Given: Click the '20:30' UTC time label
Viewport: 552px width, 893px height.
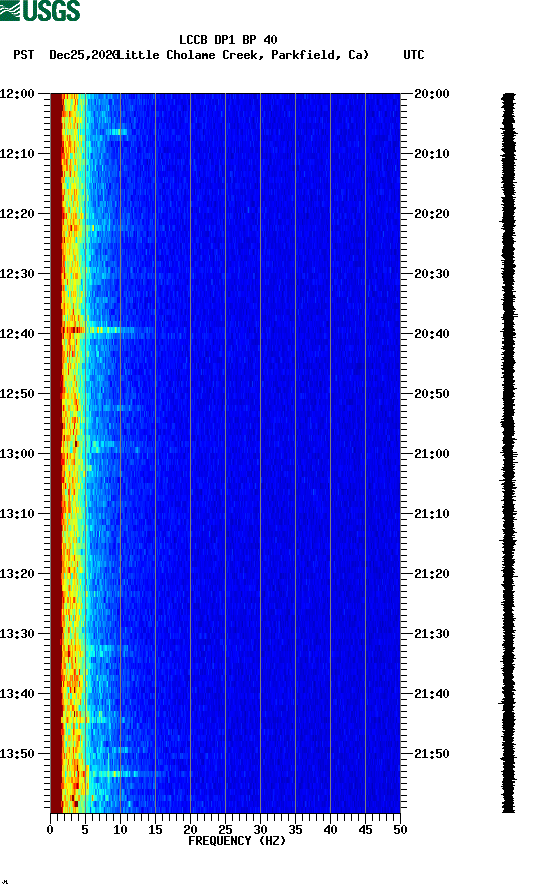Looking at the screenshot, I should (432, 273).
